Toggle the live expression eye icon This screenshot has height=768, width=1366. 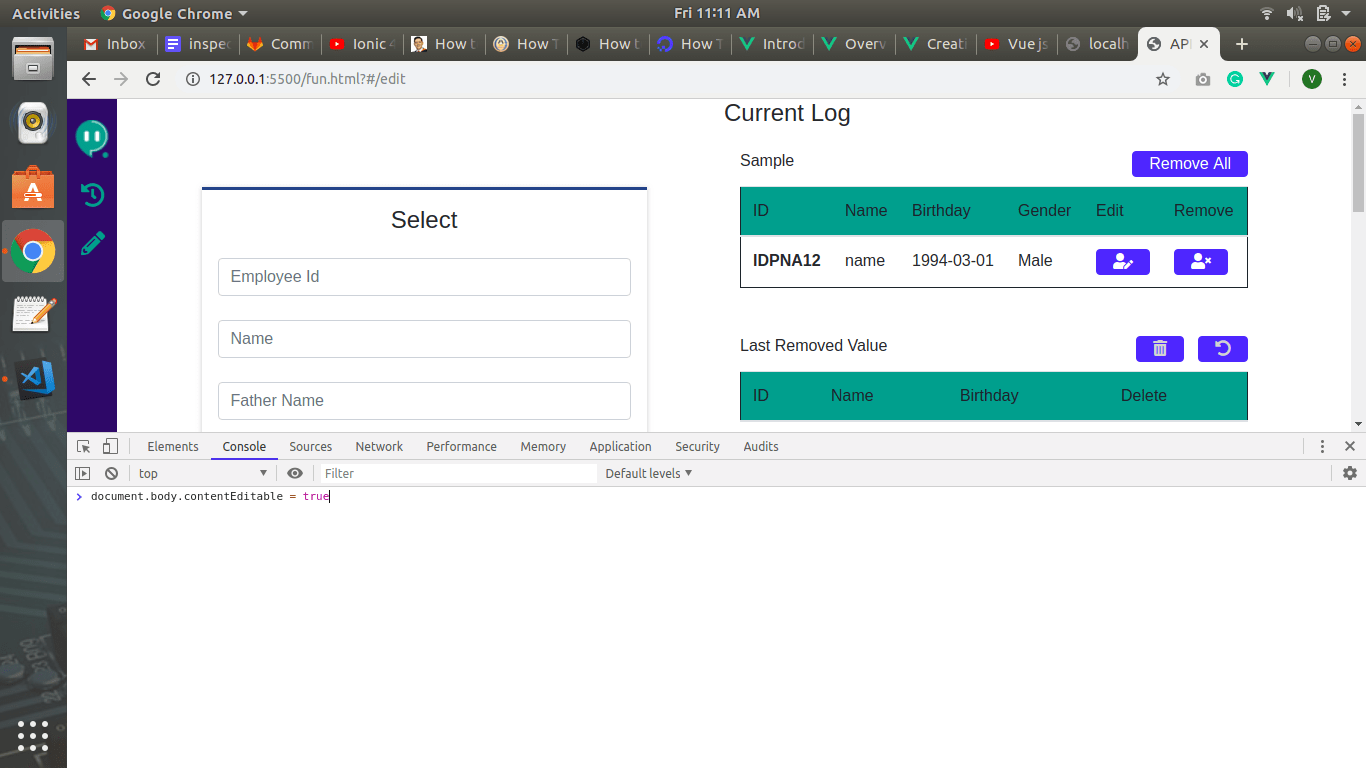click(295, 473)
